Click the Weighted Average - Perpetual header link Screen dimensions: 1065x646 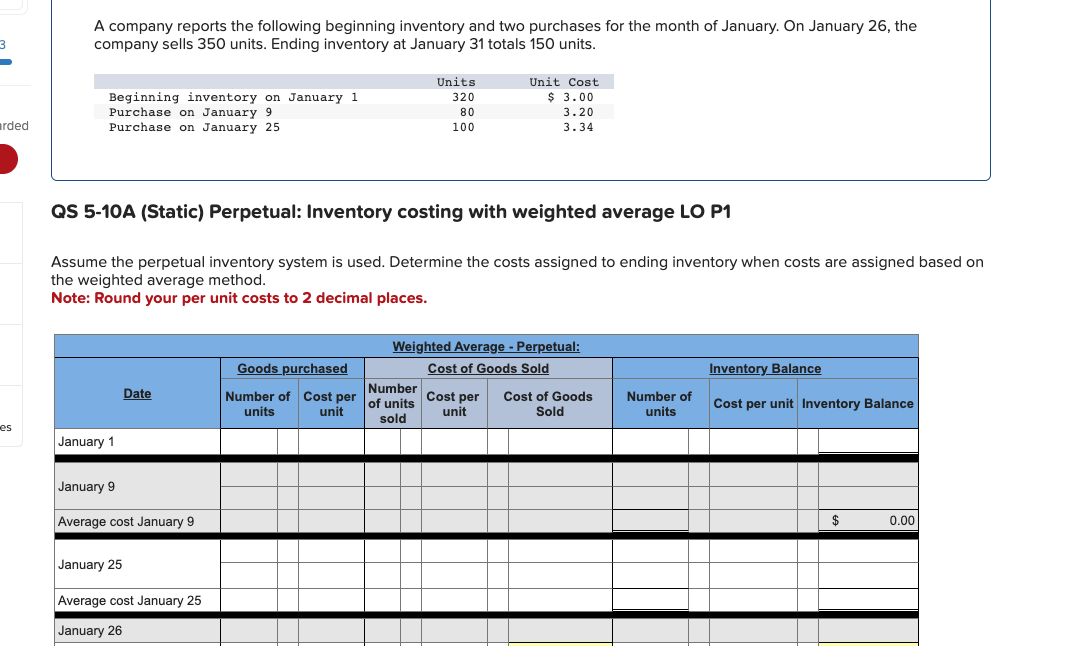[x=486, y=346]
